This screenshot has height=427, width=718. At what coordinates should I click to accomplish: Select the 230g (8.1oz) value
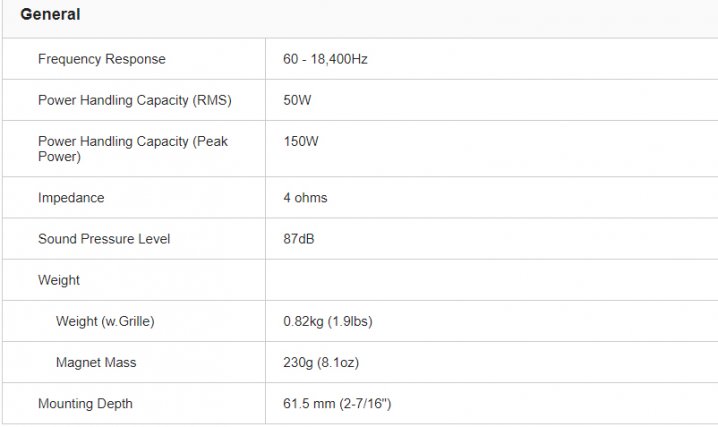(x=320, y=362)
